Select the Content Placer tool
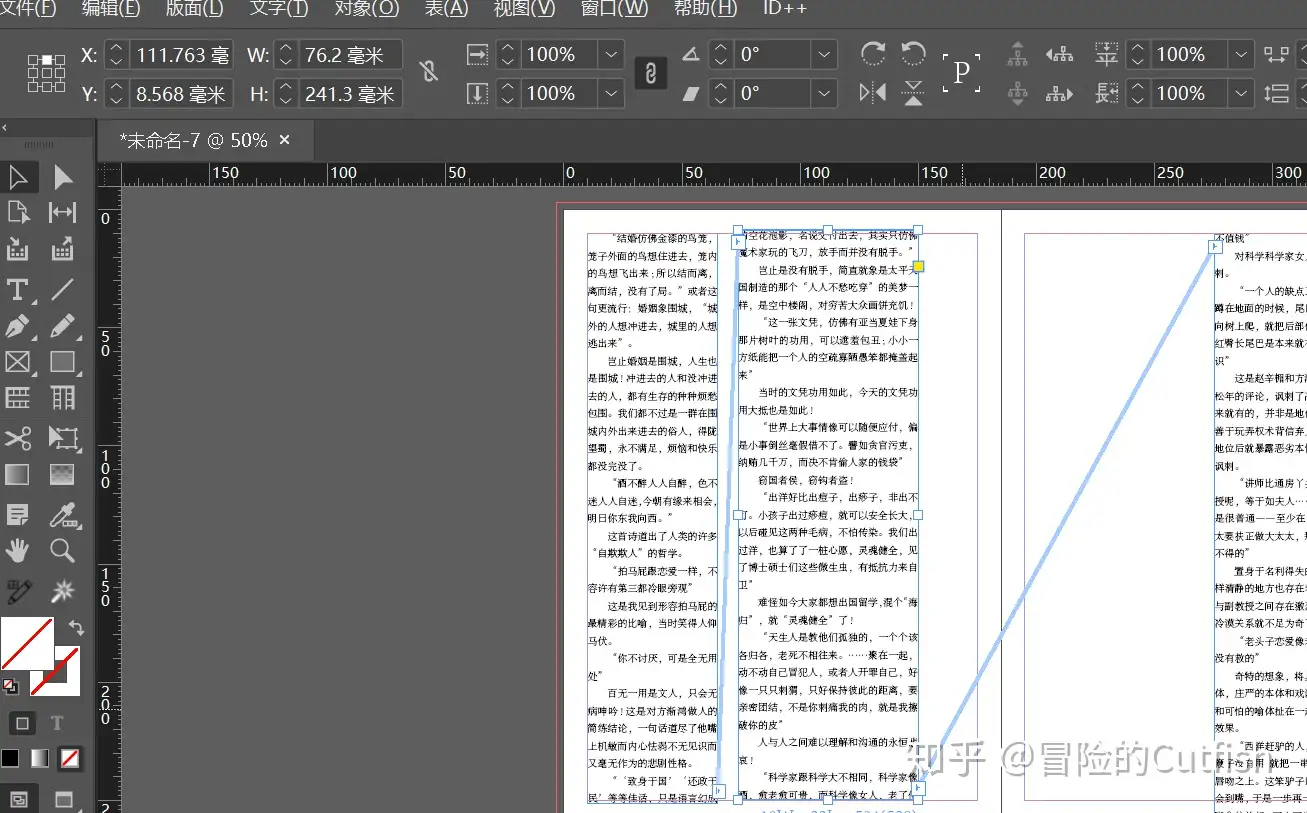This screenshot has height=813, width=1307. tap(63, 249)
